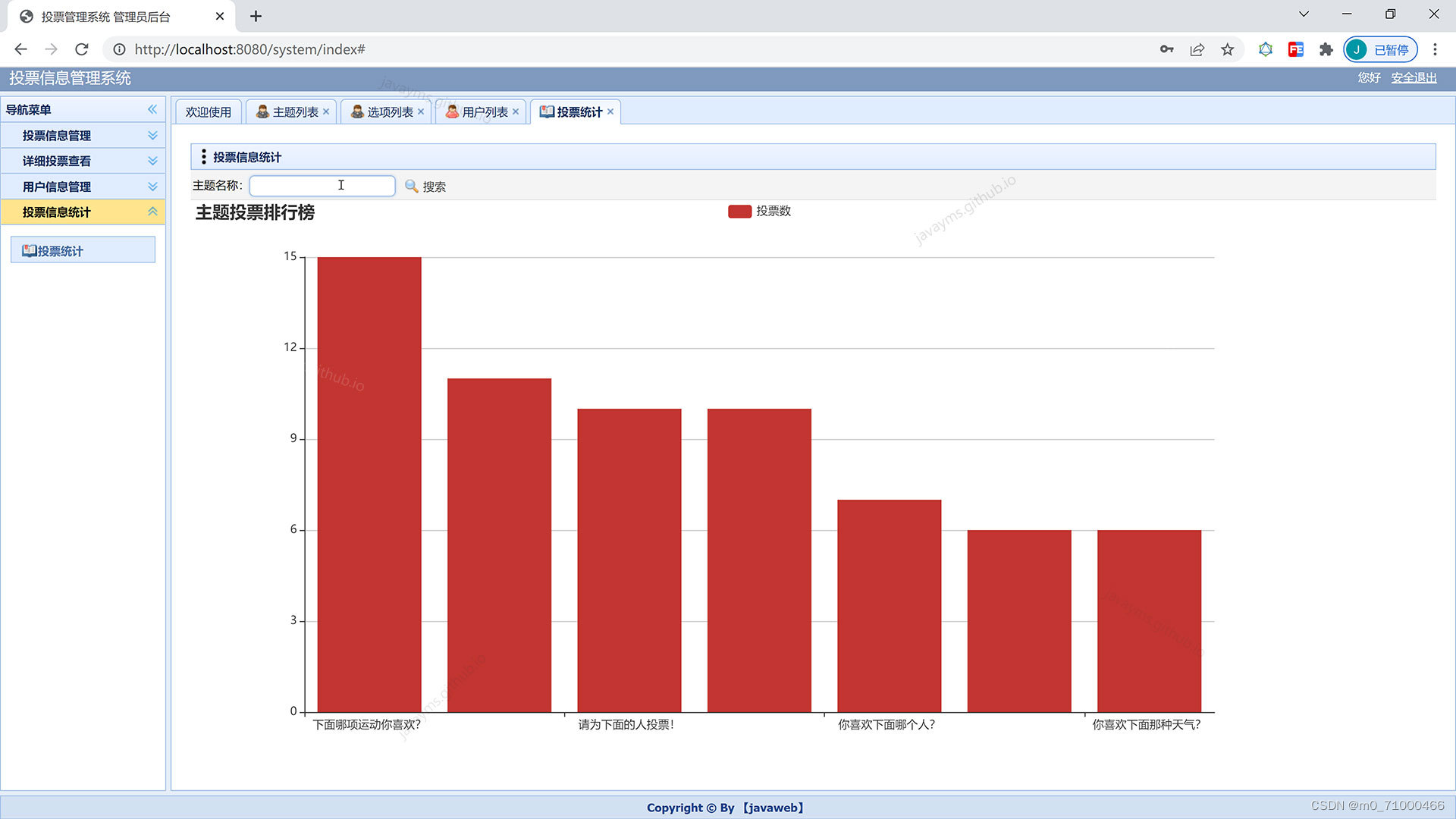
Task: Click the second bar with 11 votes
Action: 499,545
